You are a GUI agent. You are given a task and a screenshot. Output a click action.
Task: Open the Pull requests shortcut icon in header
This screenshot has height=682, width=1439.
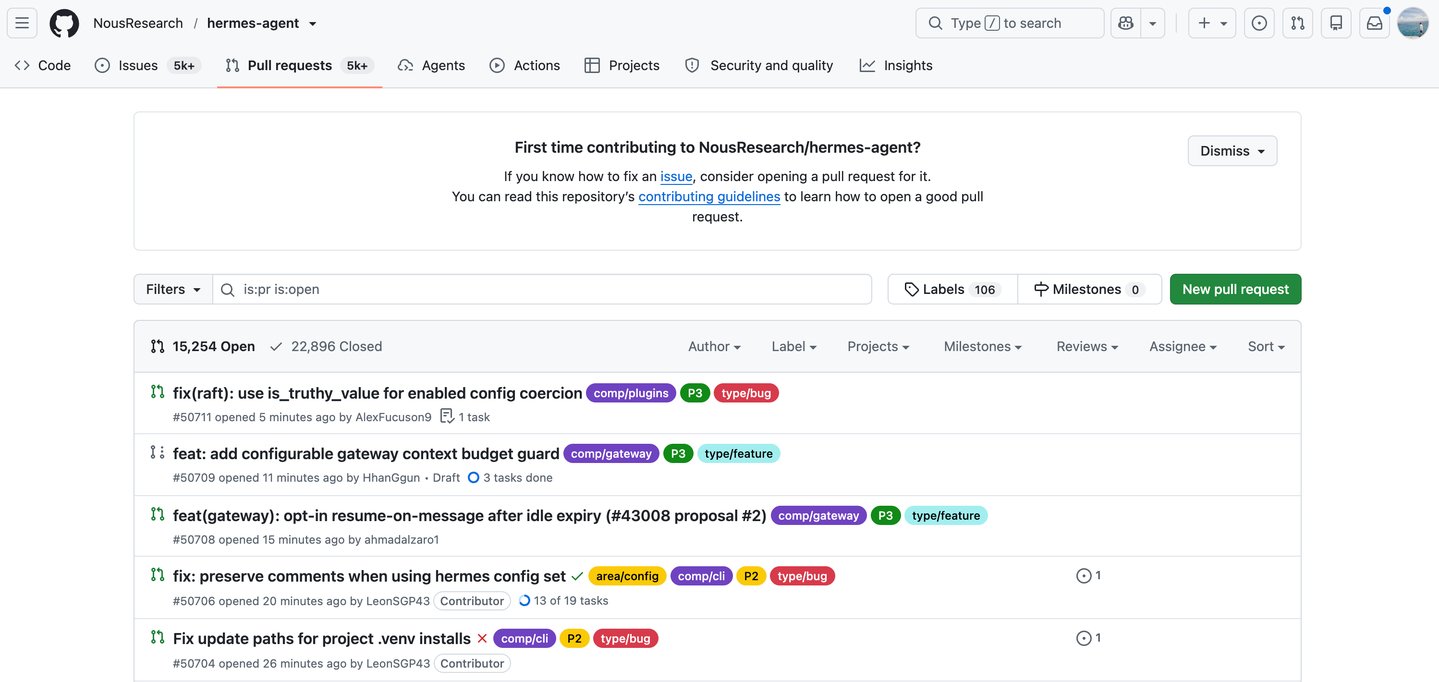tap(1297, 23)
